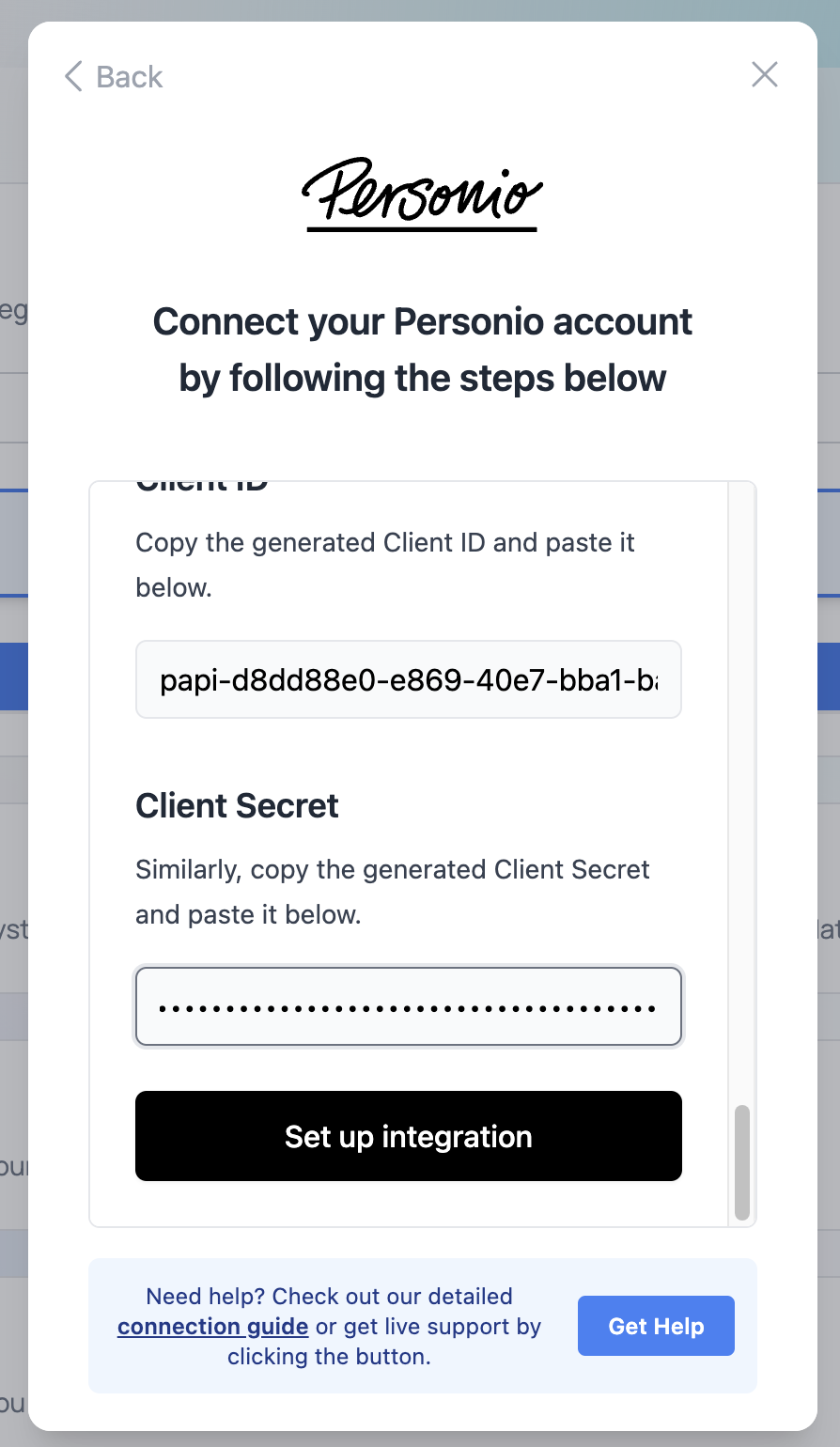Click the partially hidden Client ID heading
This screenshot has height=1447, width=840.
[202, 487]
